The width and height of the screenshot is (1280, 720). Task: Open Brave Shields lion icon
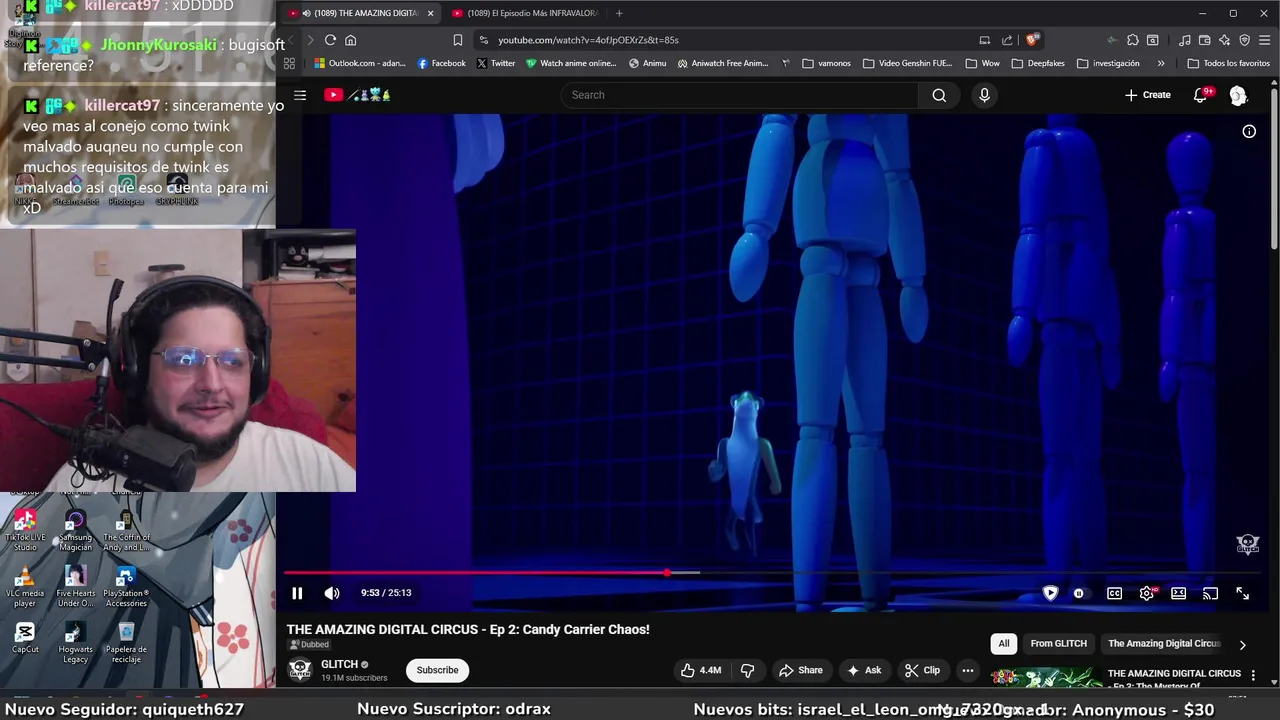click(x=1032, y=40)
